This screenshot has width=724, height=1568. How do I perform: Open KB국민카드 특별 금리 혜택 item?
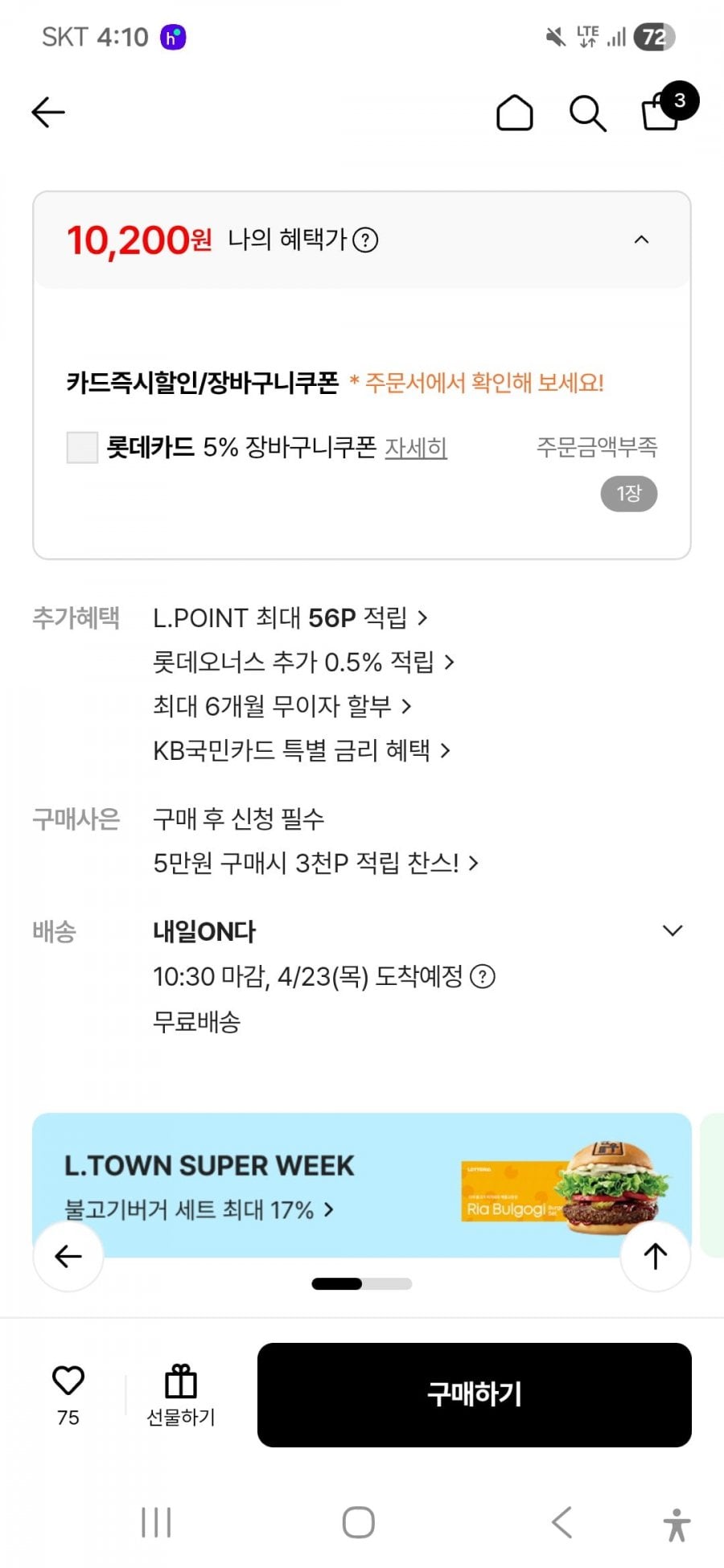(x=301, y=751)
